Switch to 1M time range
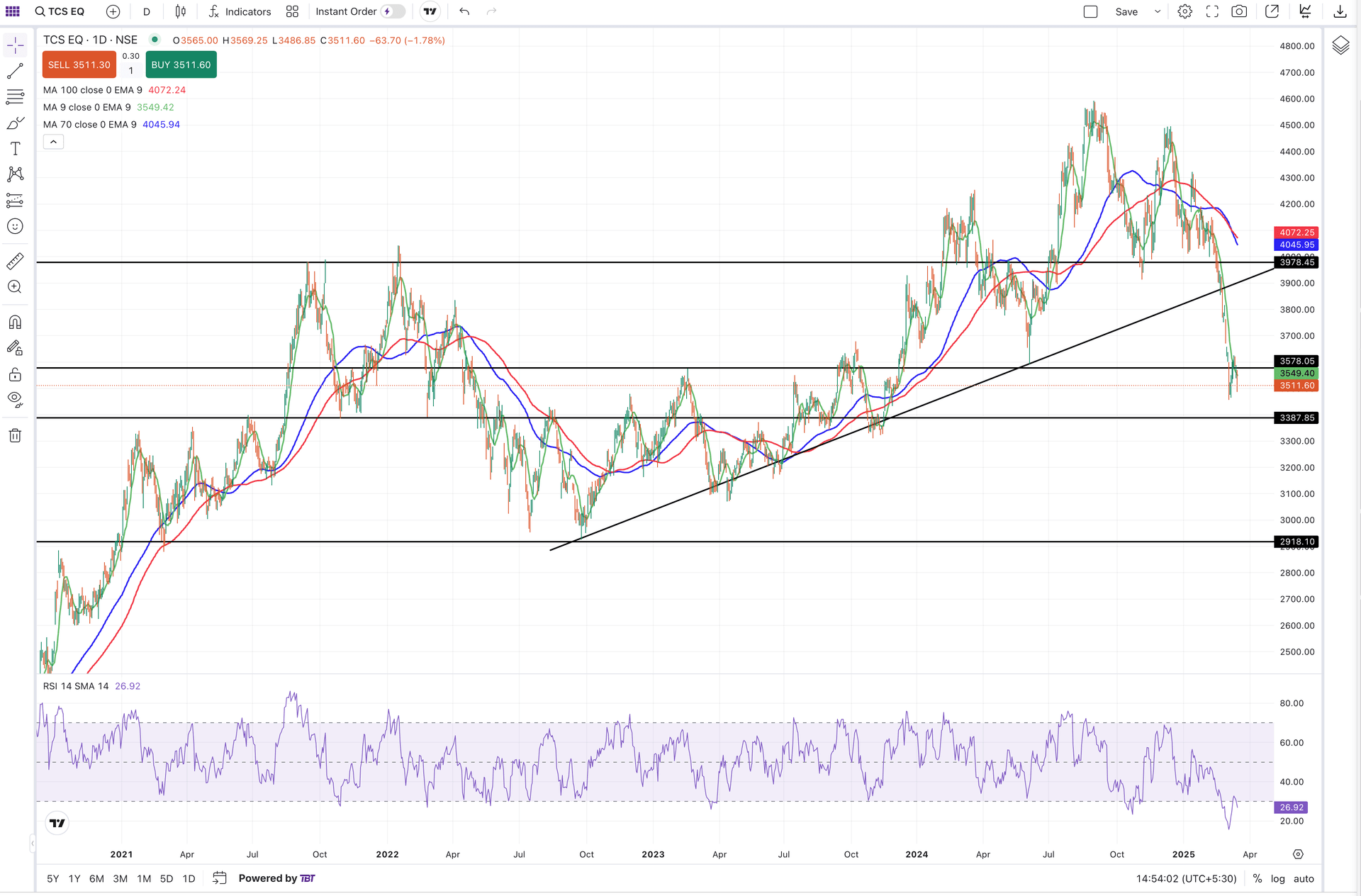 click(144, 879)
